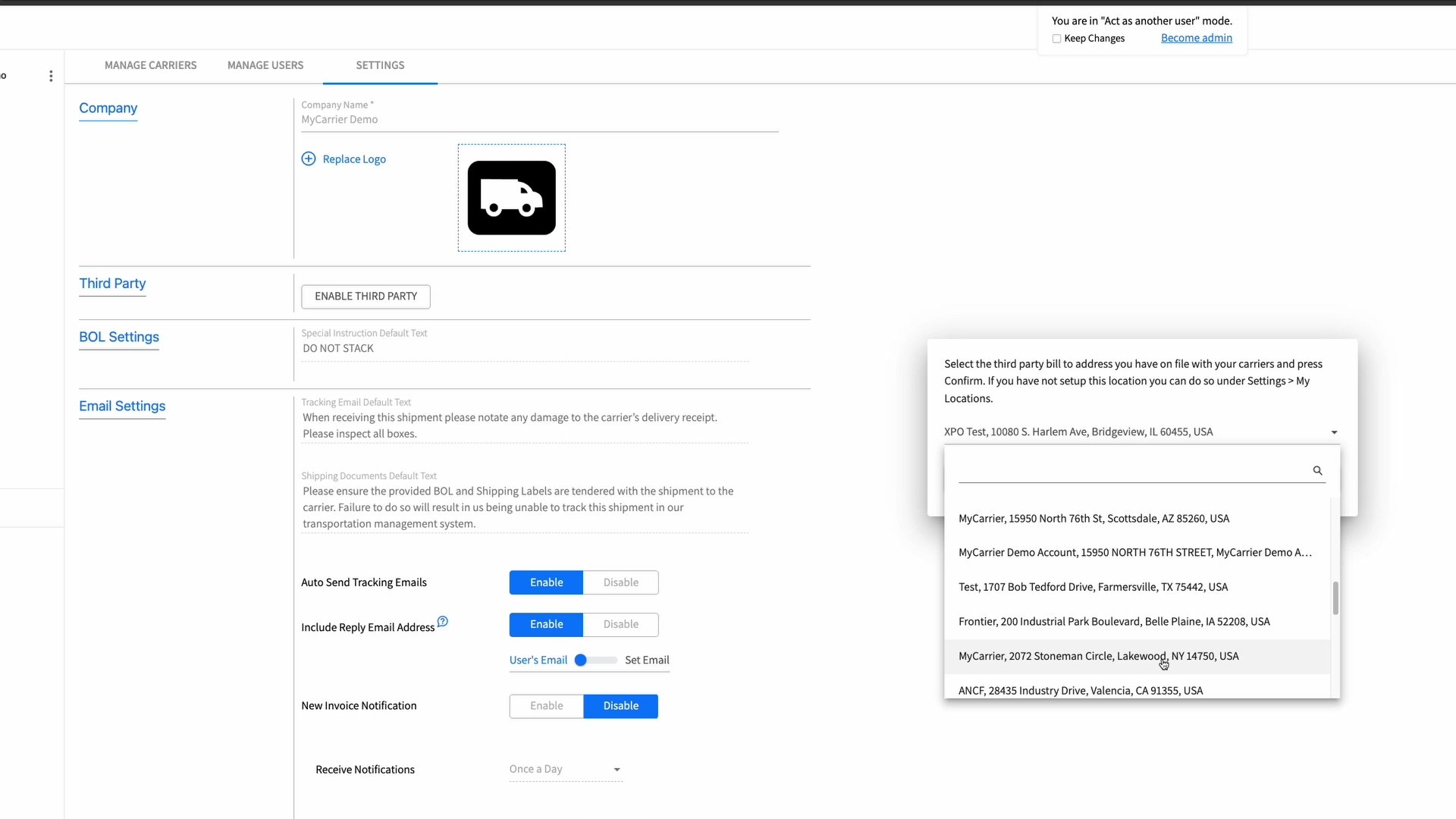The image size is (1456, 819).
Task: Click the Become admin link
Action: [1196, 38]
